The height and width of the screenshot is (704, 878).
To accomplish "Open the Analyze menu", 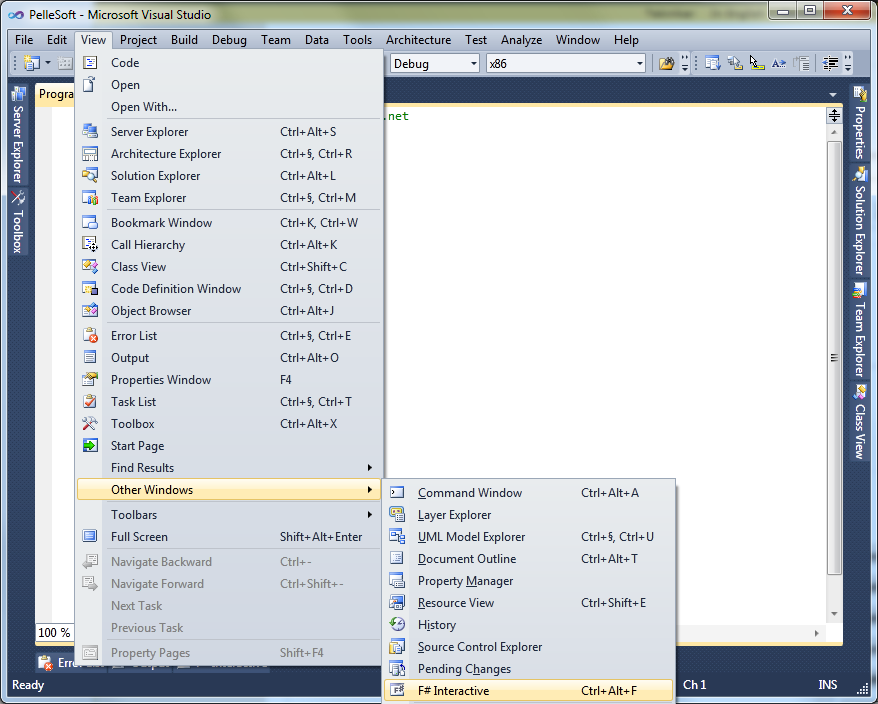I will coord(521,40).
